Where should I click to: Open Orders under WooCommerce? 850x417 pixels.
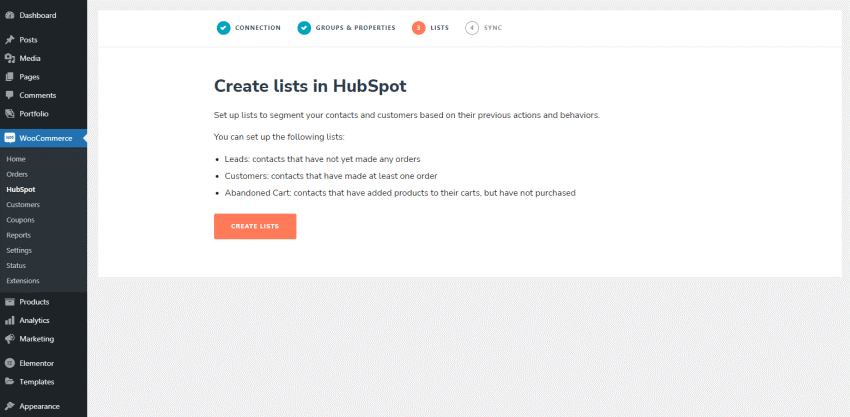pyautogui.click(x=17, y=174)
